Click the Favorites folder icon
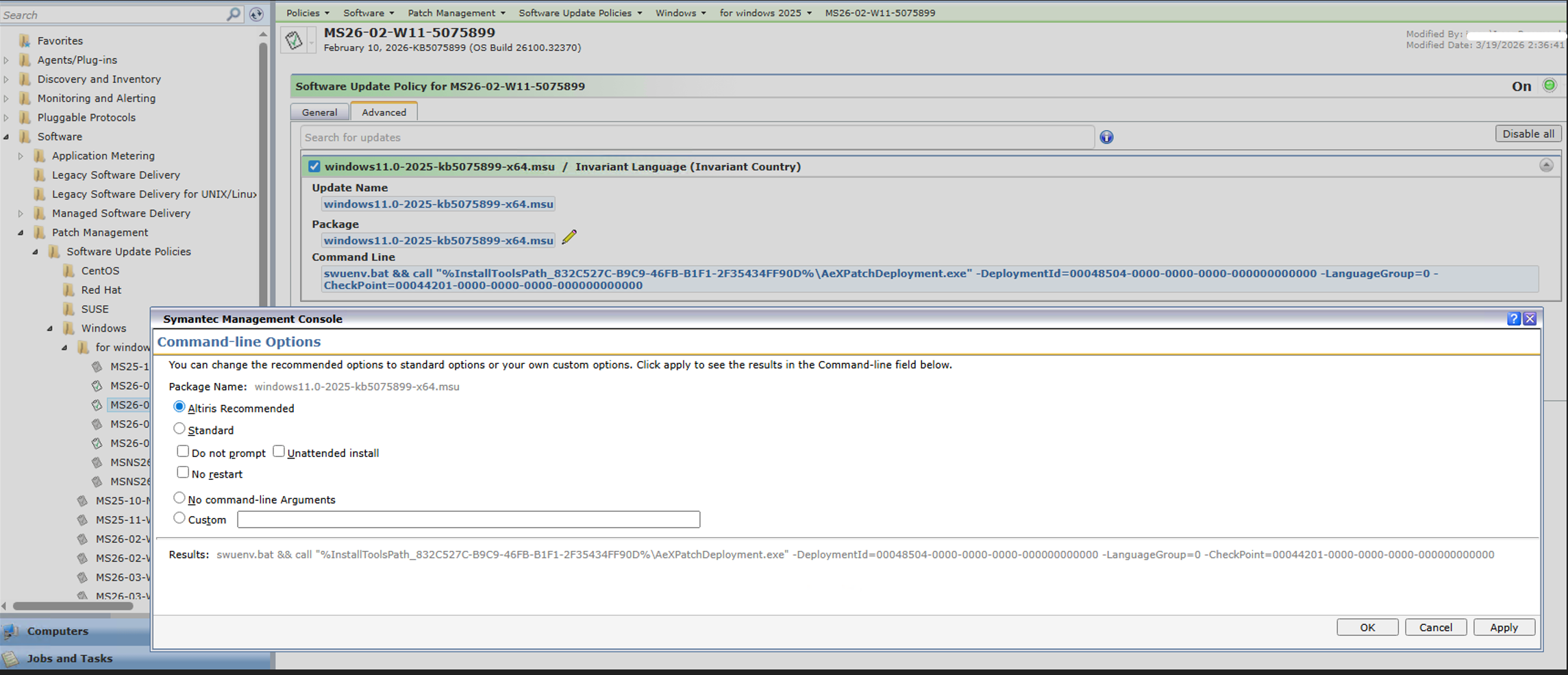Image resolution: width=1568 pixels, height=675 pixels. coord(25,40)
